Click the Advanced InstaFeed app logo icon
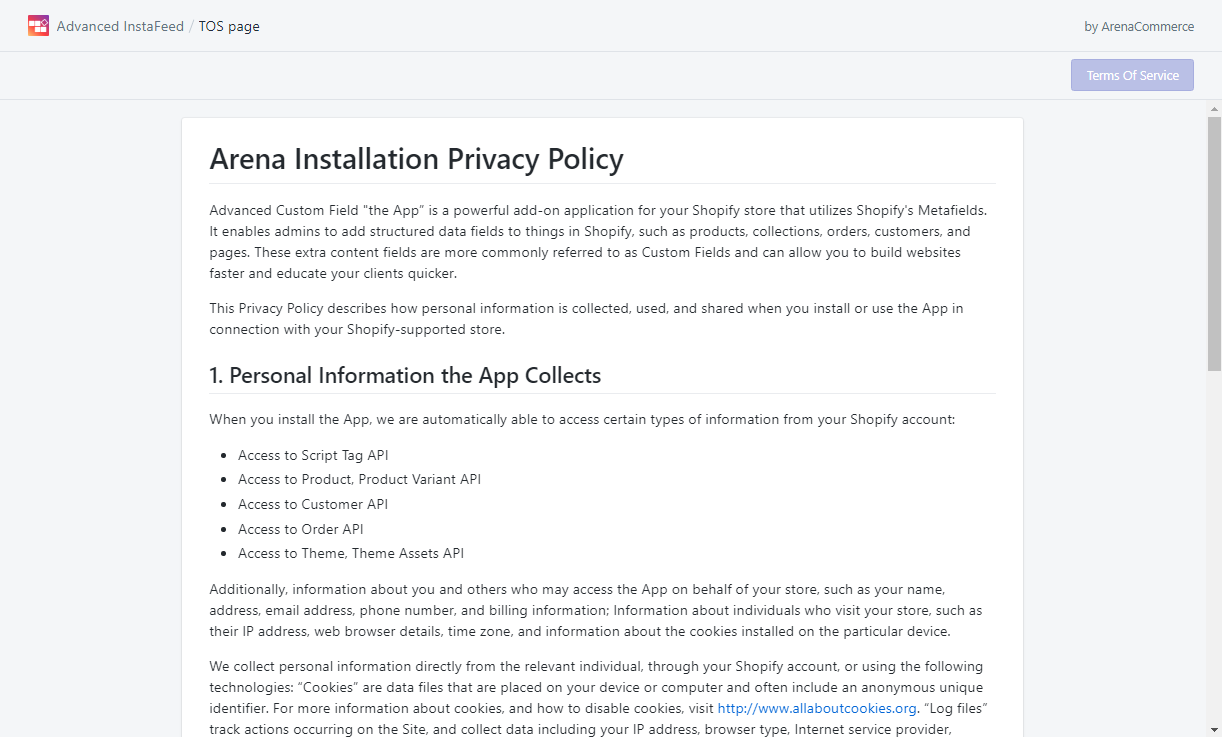This screenshot has height=737, width=1222. click(x=38, y=26)
